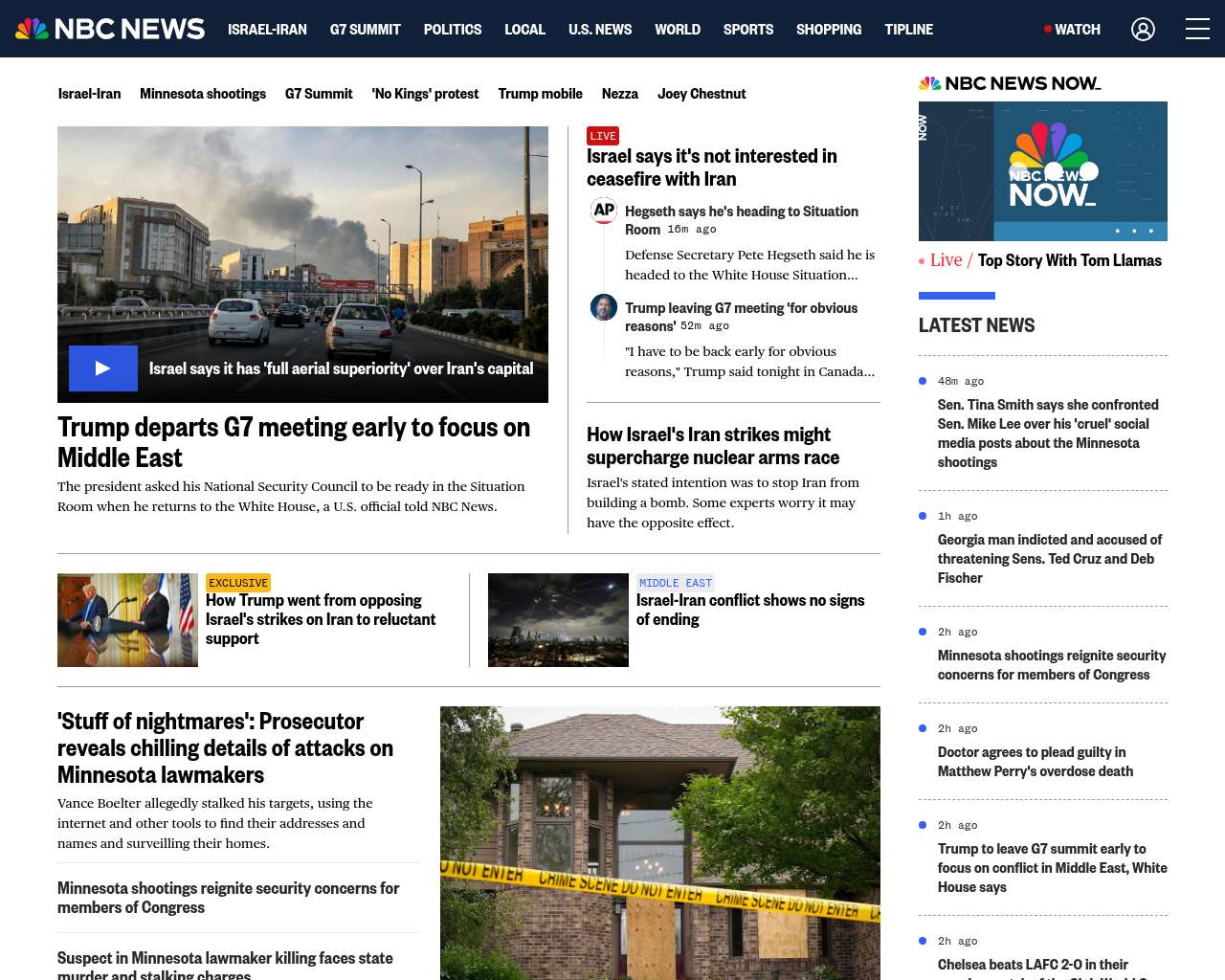Open Israel not interested in ceasefire headline
Image resolution: width=1225 pixels, height=980 pixels.
[x=712, y=167]
